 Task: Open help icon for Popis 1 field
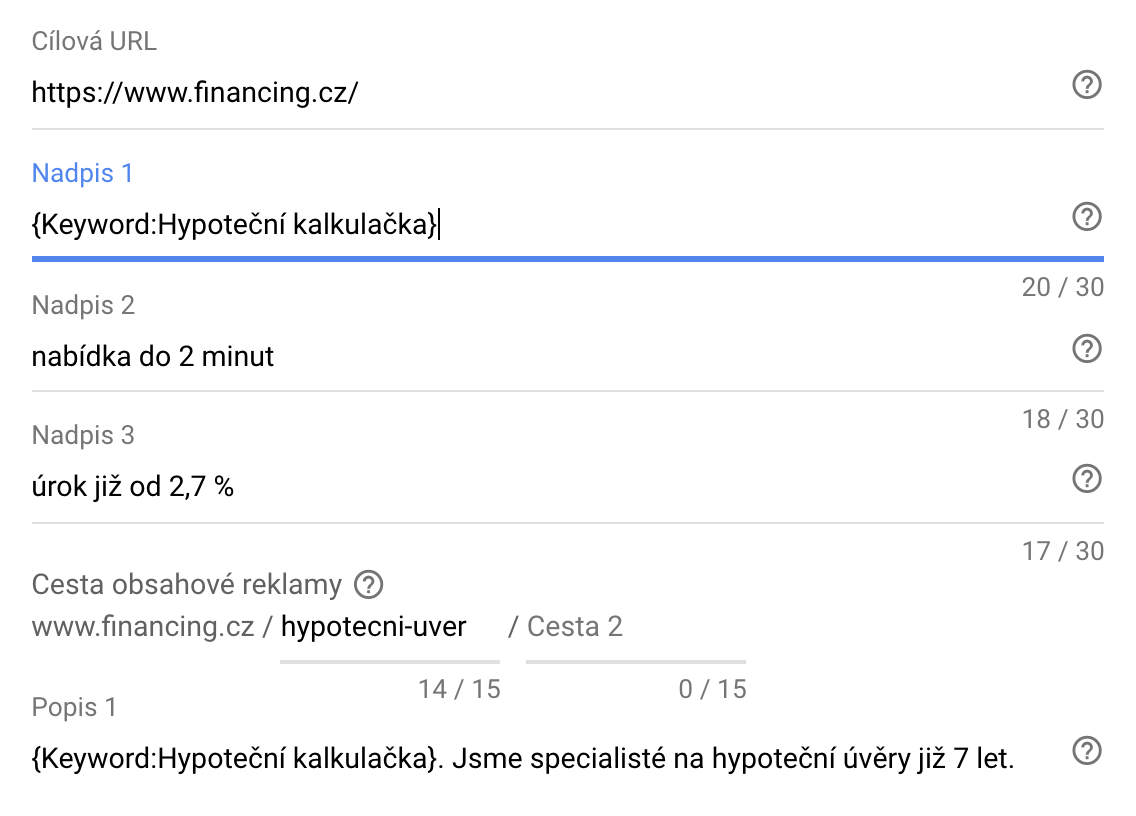click(x=1087, y=751)
